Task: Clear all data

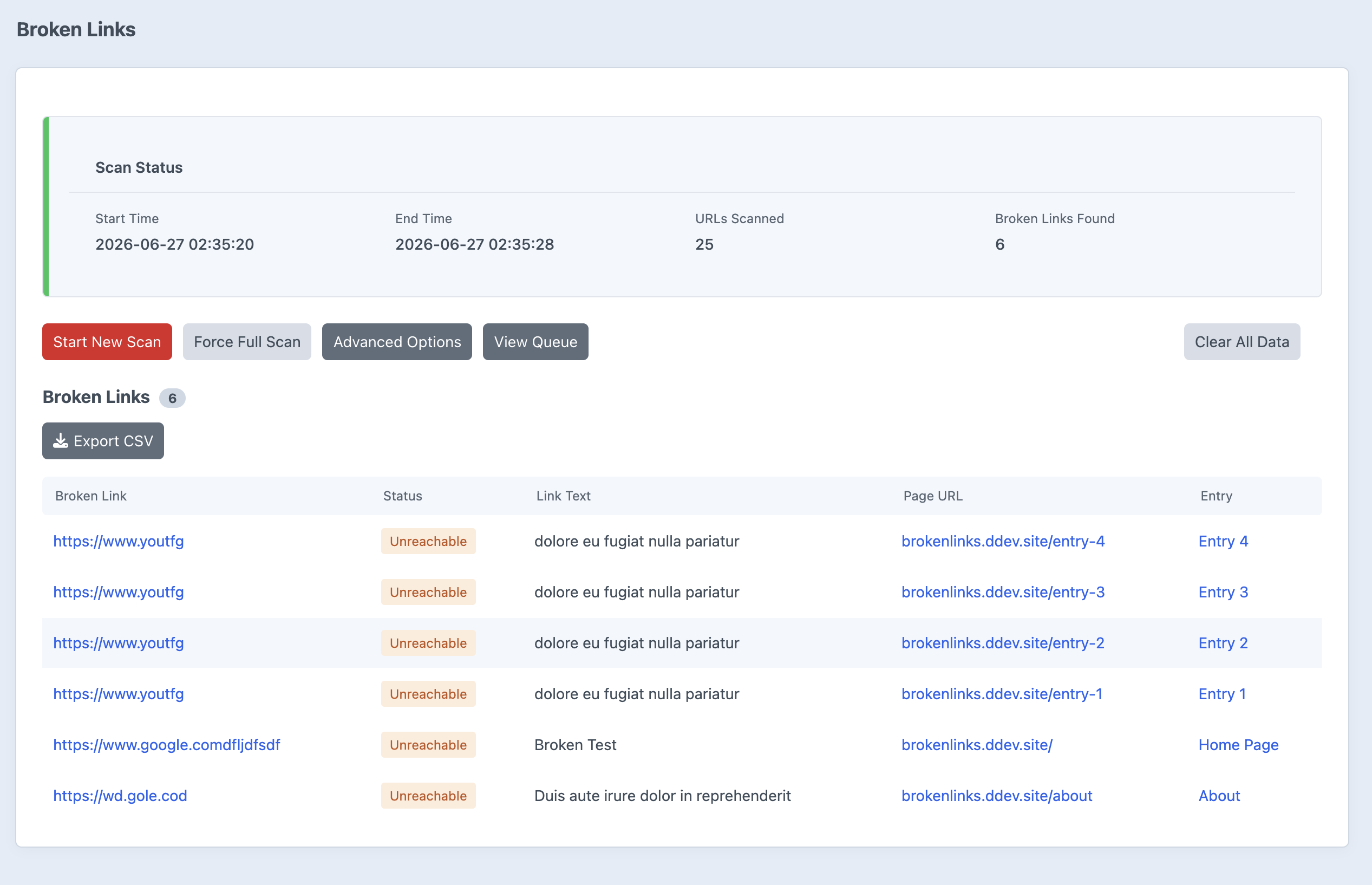Action: (1242, 342)
